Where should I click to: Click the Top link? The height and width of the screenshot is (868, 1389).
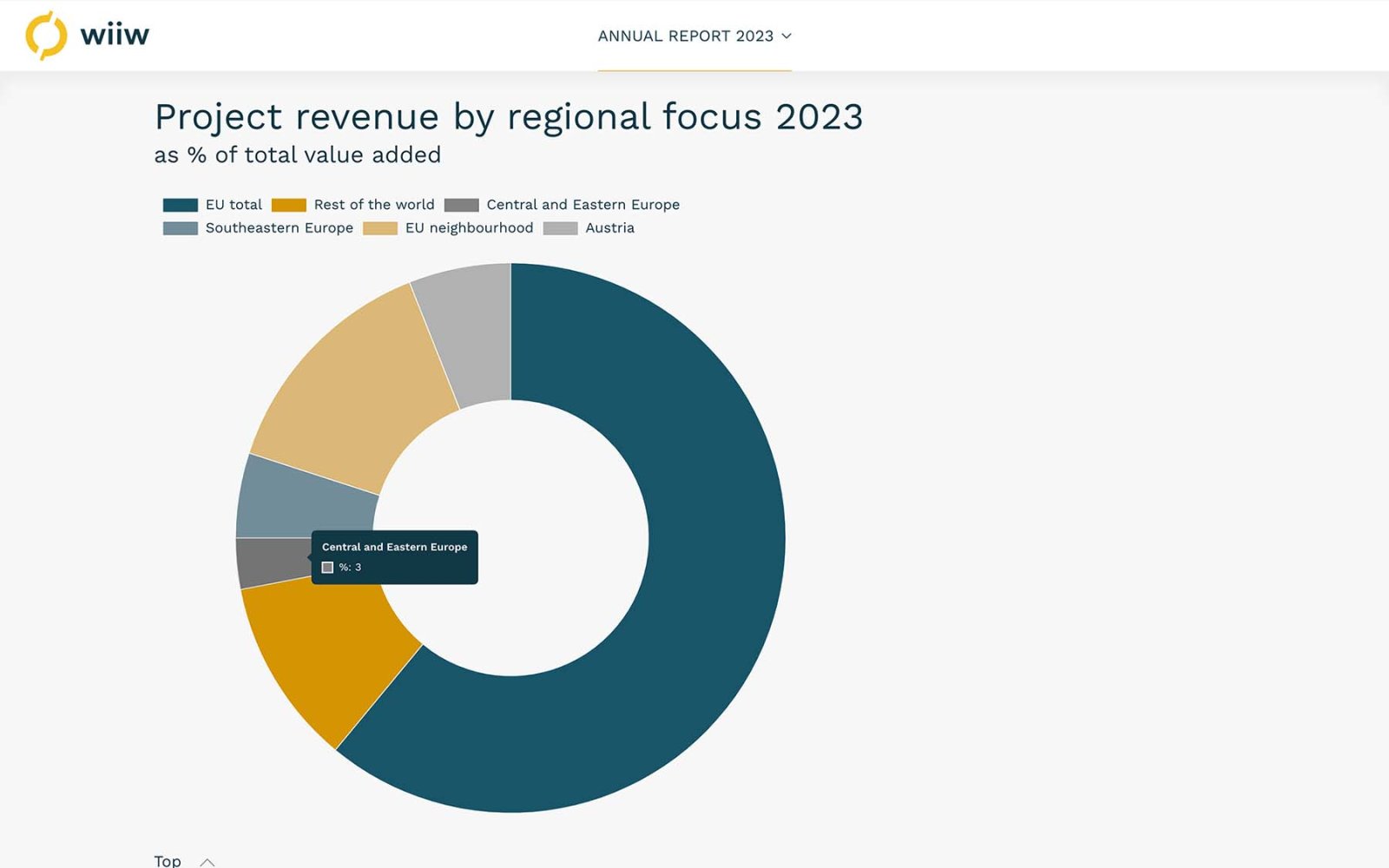click(x=168, y=860)
